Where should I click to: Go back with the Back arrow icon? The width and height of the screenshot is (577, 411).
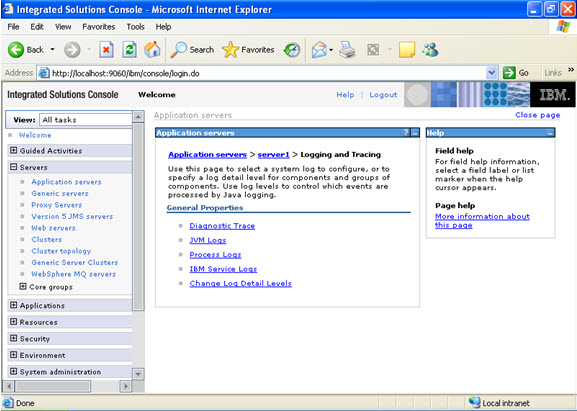(16, 50)
